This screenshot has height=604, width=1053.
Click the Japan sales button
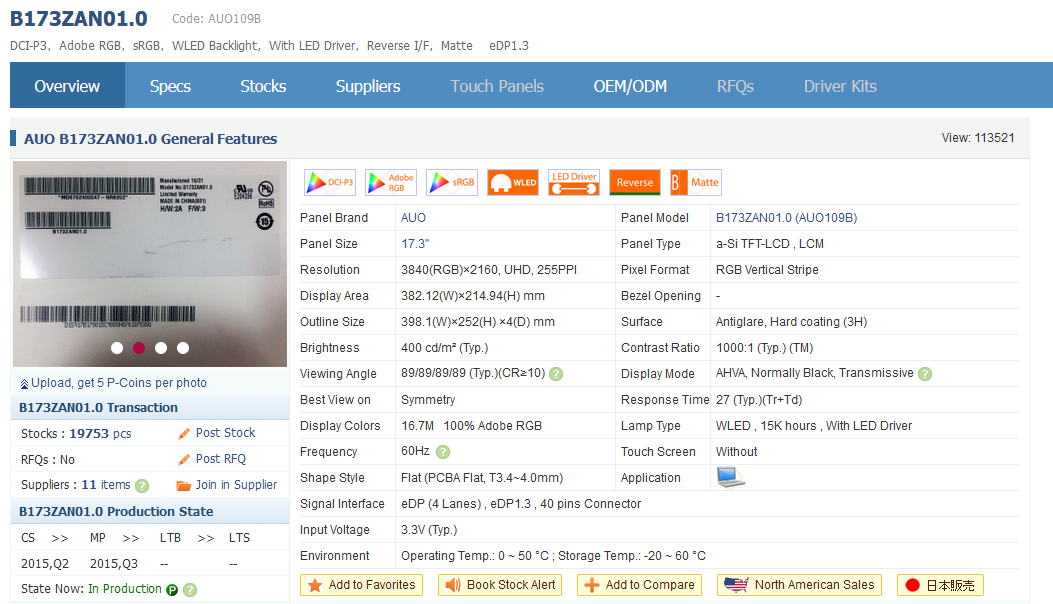tap(940, 585)
